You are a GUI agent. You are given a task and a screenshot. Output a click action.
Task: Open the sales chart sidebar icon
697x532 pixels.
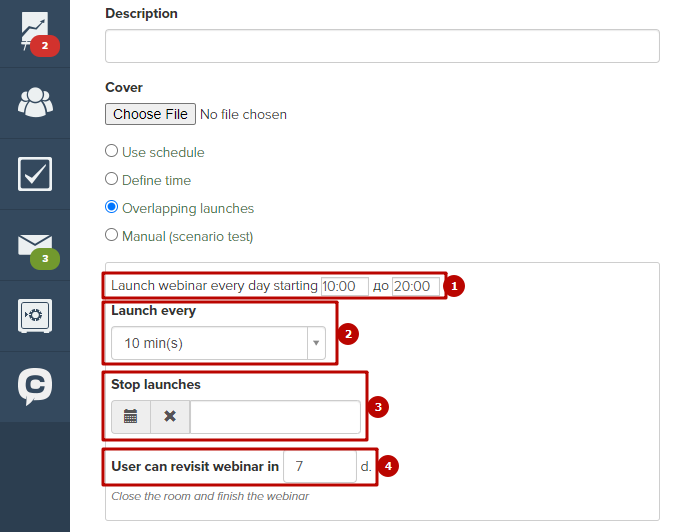pyautogui.click(x=35, y=31)
